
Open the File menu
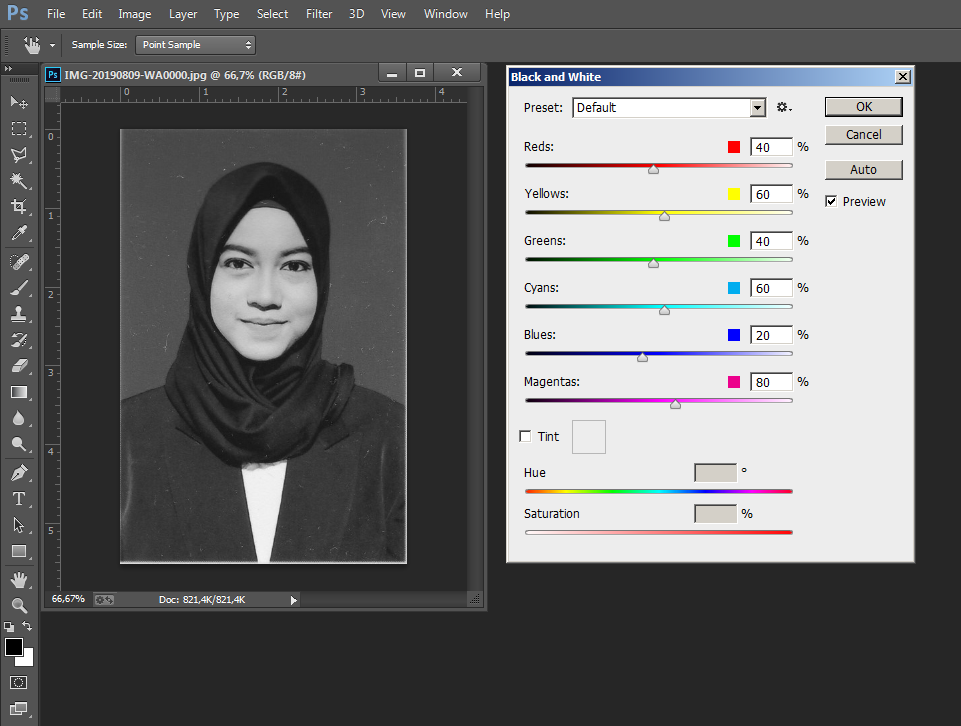point(56,13)
